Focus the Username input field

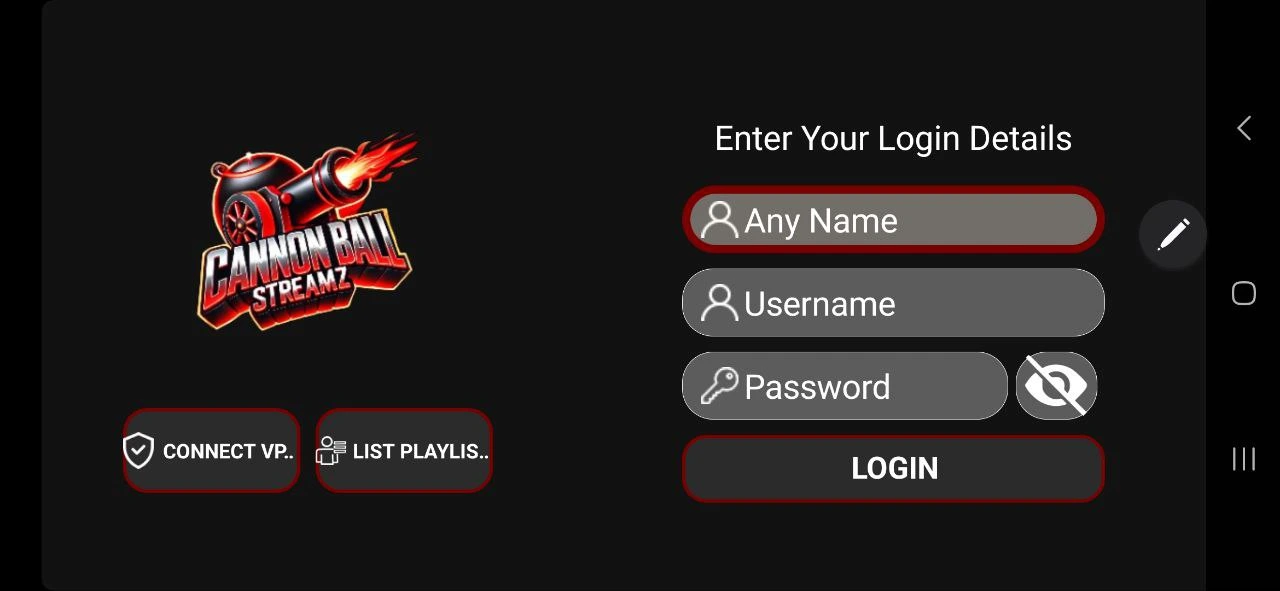893,303
